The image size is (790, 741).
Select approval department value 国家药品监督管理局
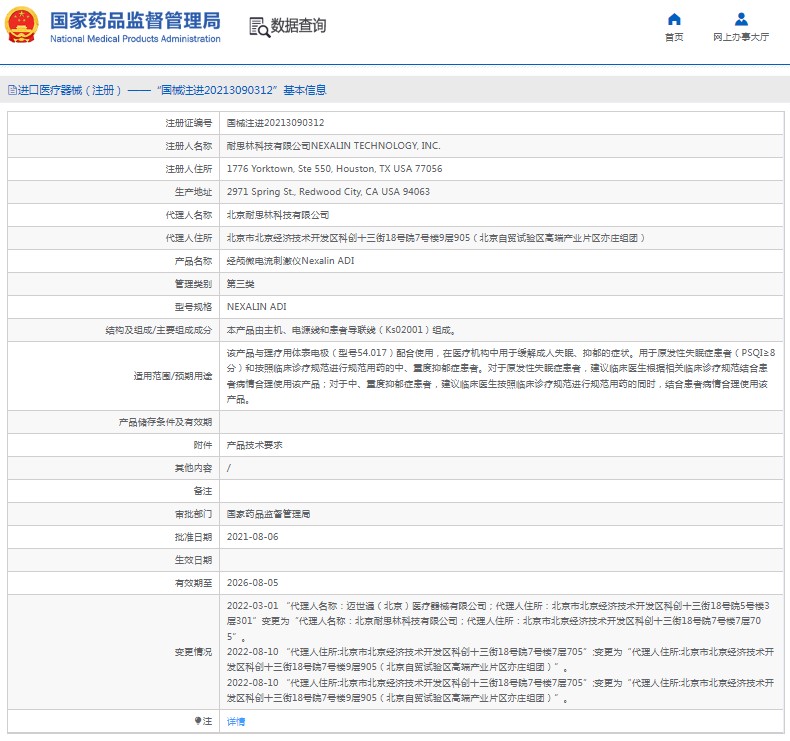268,514
